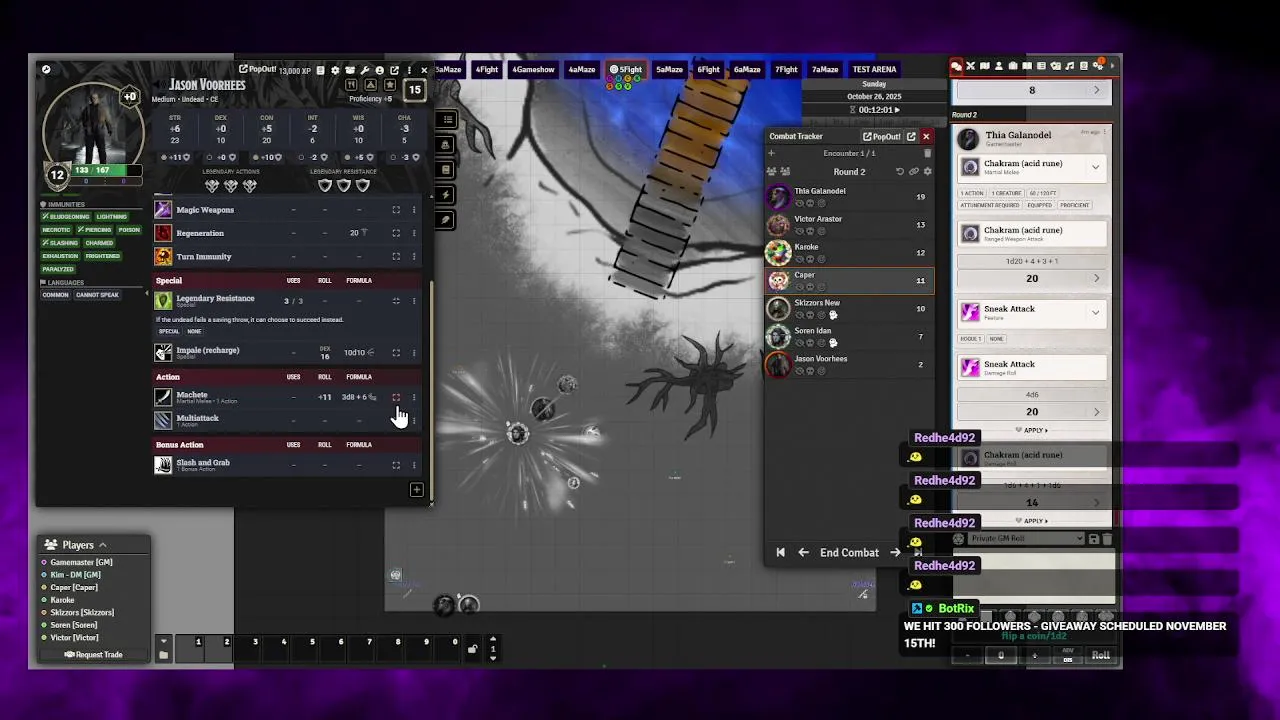Click PopOut! on Jason Voorhees sheet
The height and width of the screenshot is (720, 1280).
(x=258, y=69)
